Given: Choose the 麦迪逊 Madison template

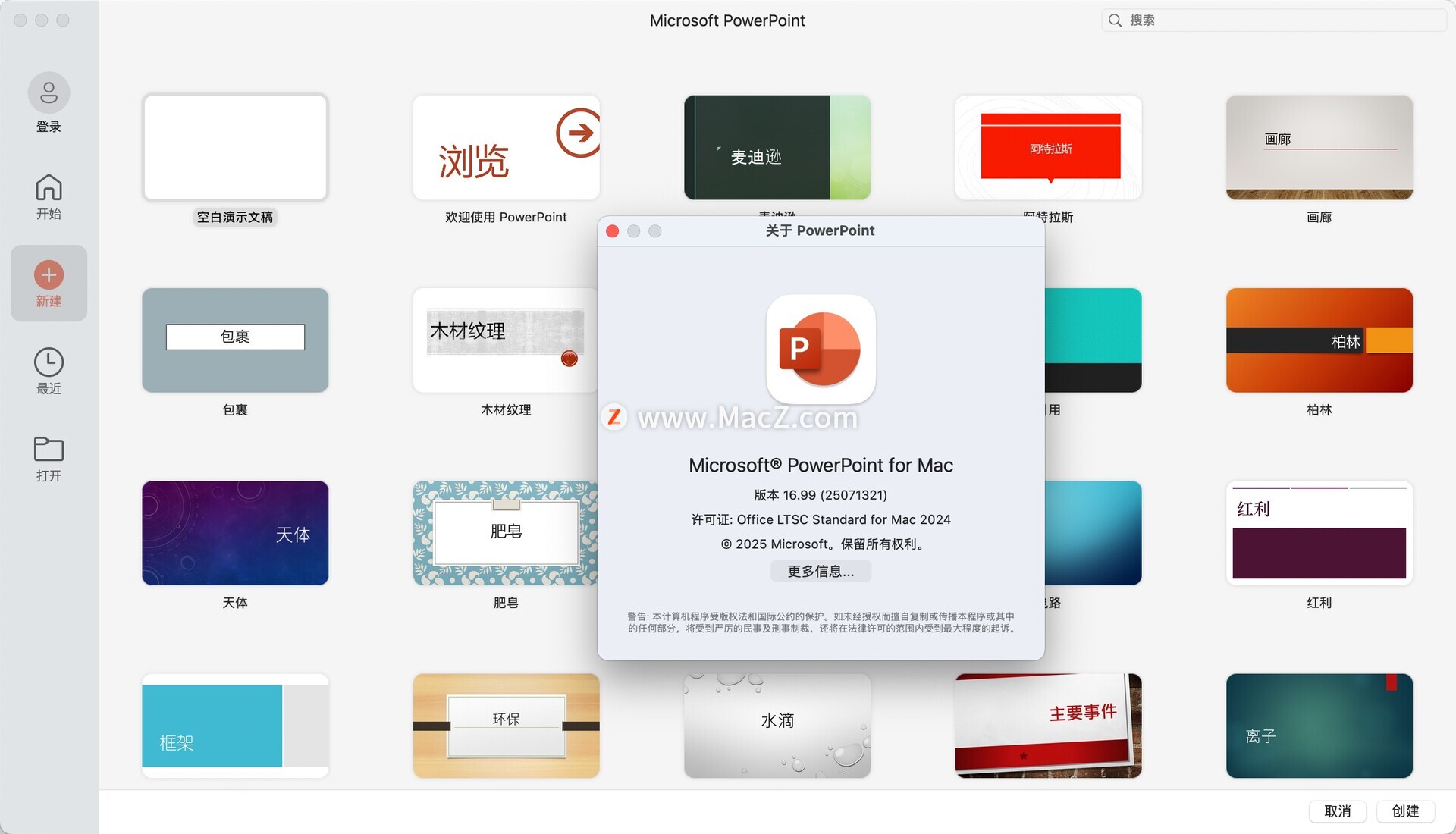Looking at the screenshot, I should click(x=777, y=148).
